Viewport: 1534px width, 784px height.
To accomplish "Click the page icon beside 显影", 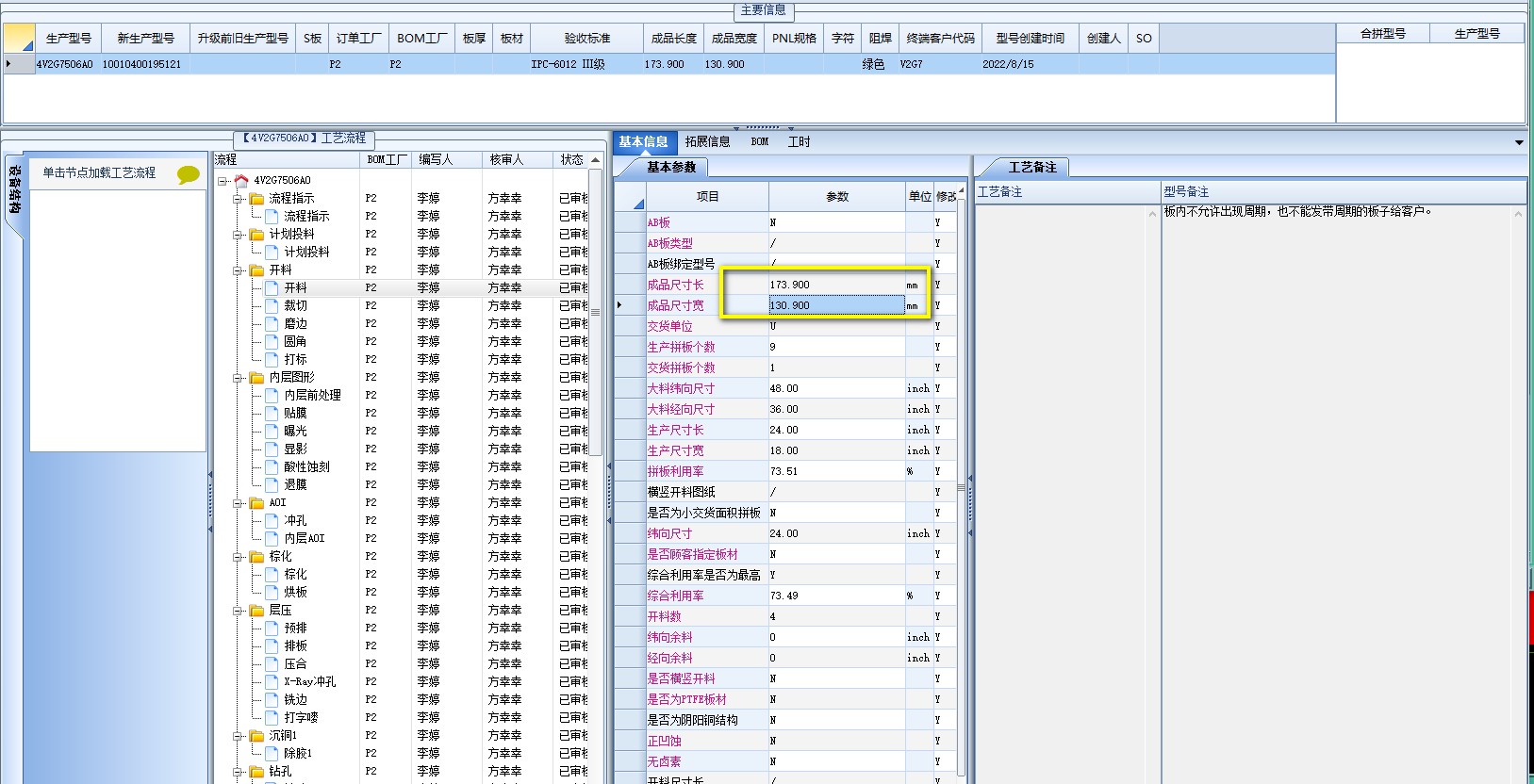I will tap(272, 449).
